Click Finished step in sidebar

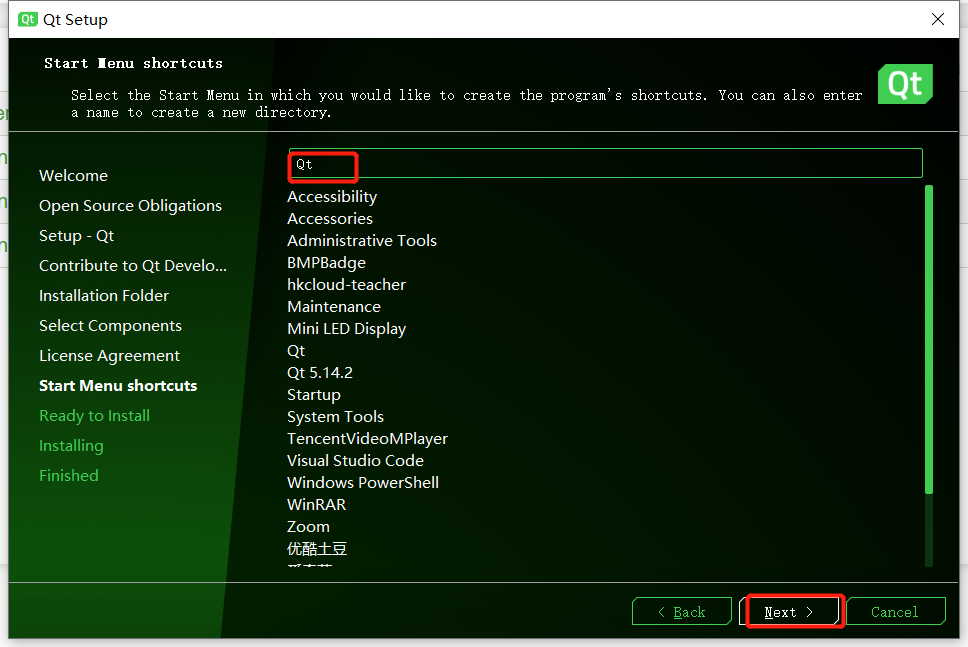point(69,476)
